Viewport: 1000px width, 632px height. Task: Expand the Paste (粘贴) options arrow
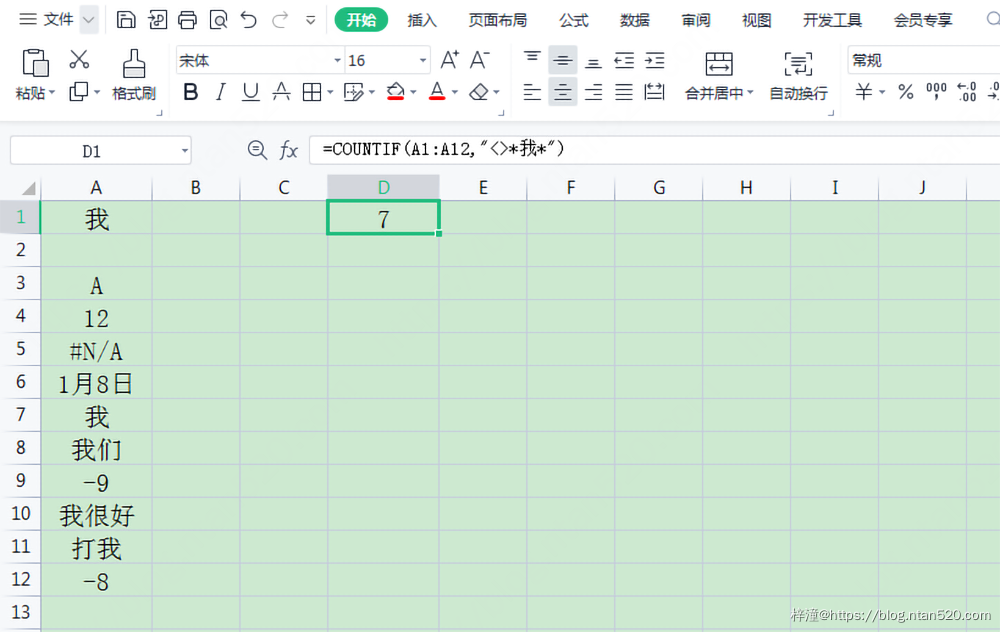point(52,92)
